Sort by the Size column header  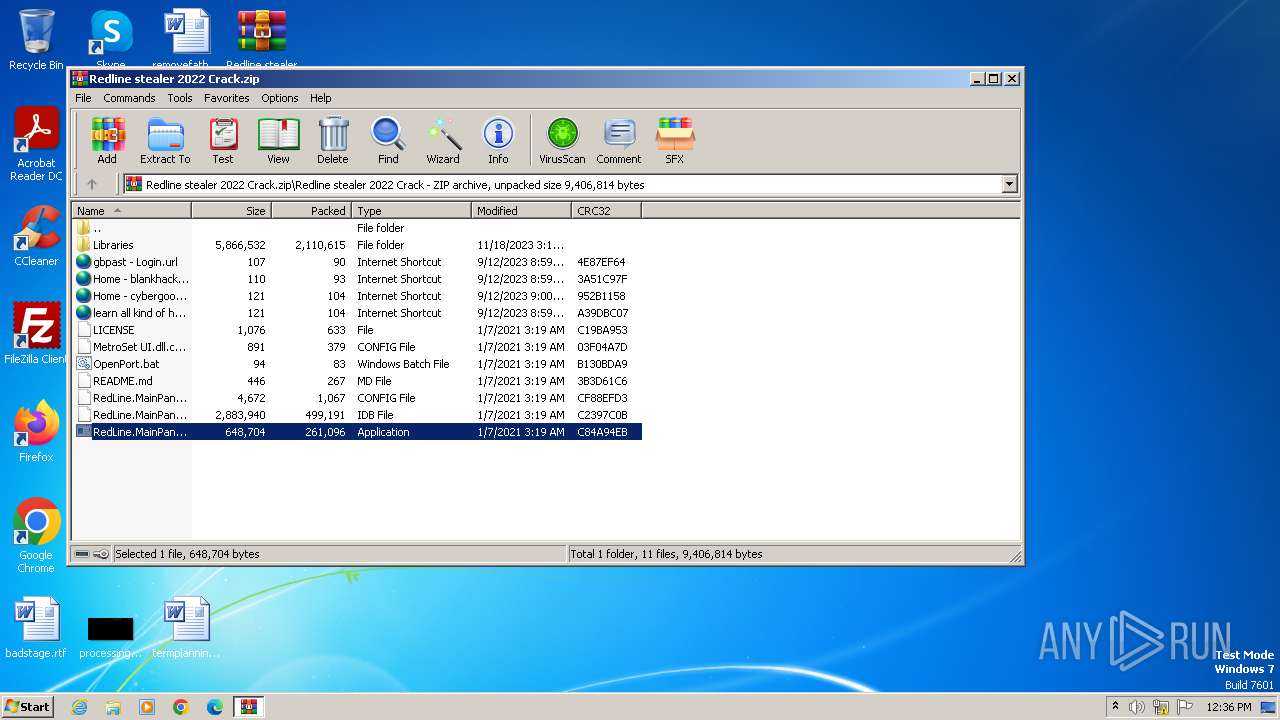[x=232, y=211]
